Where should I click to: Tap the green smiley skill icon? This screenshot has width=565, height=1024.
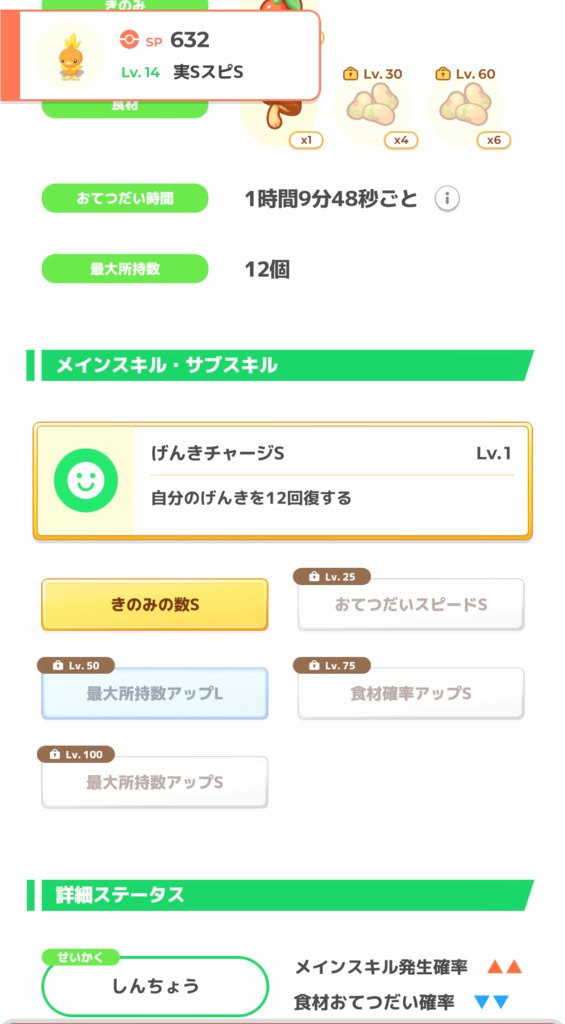(x=86, y=480)
